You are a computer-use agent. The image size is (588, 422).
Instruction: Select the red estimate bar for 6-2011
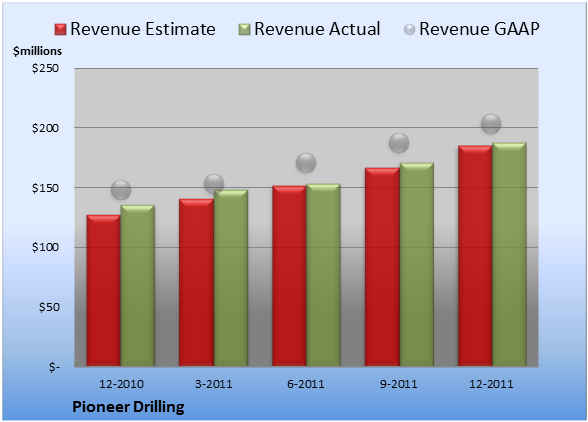(x=289, y=276)
